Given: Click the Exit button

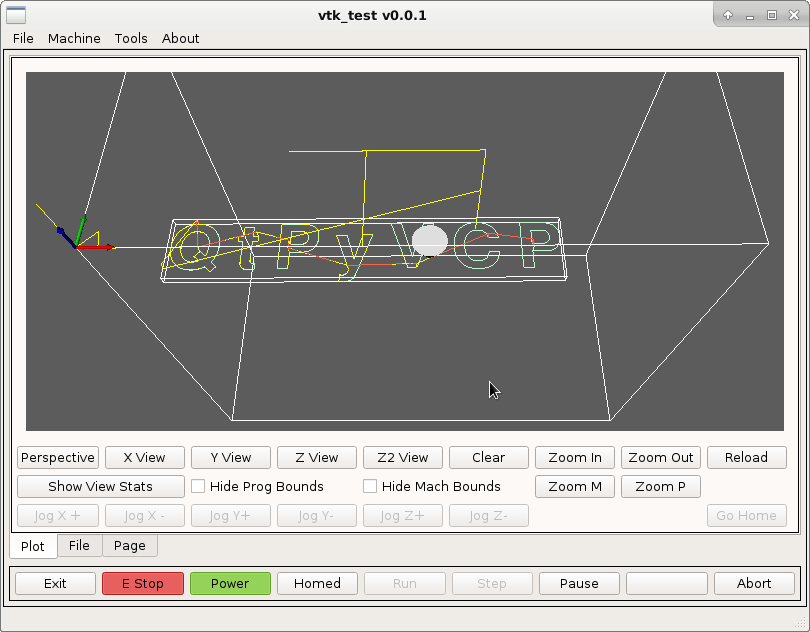Looking at the screenshot, I should point(55,583).
